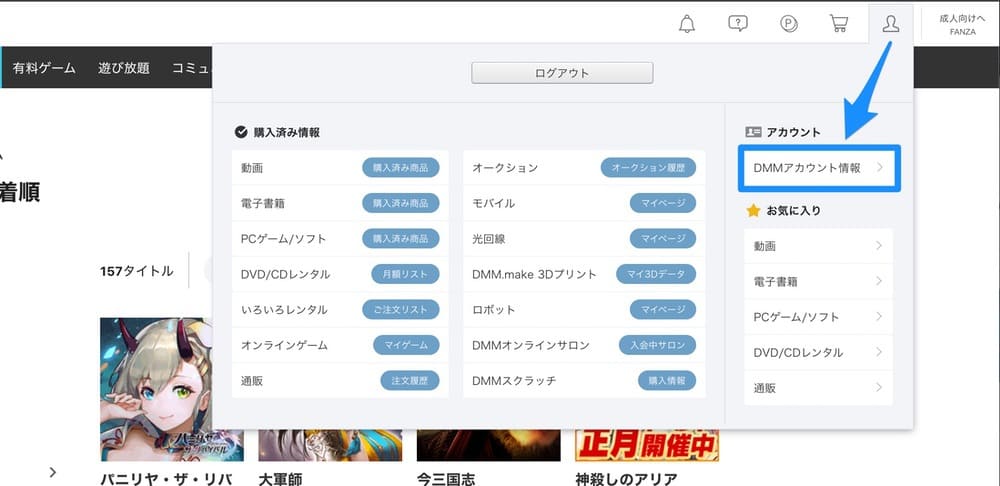Click the user account profile icon

[x=890, y=24]
